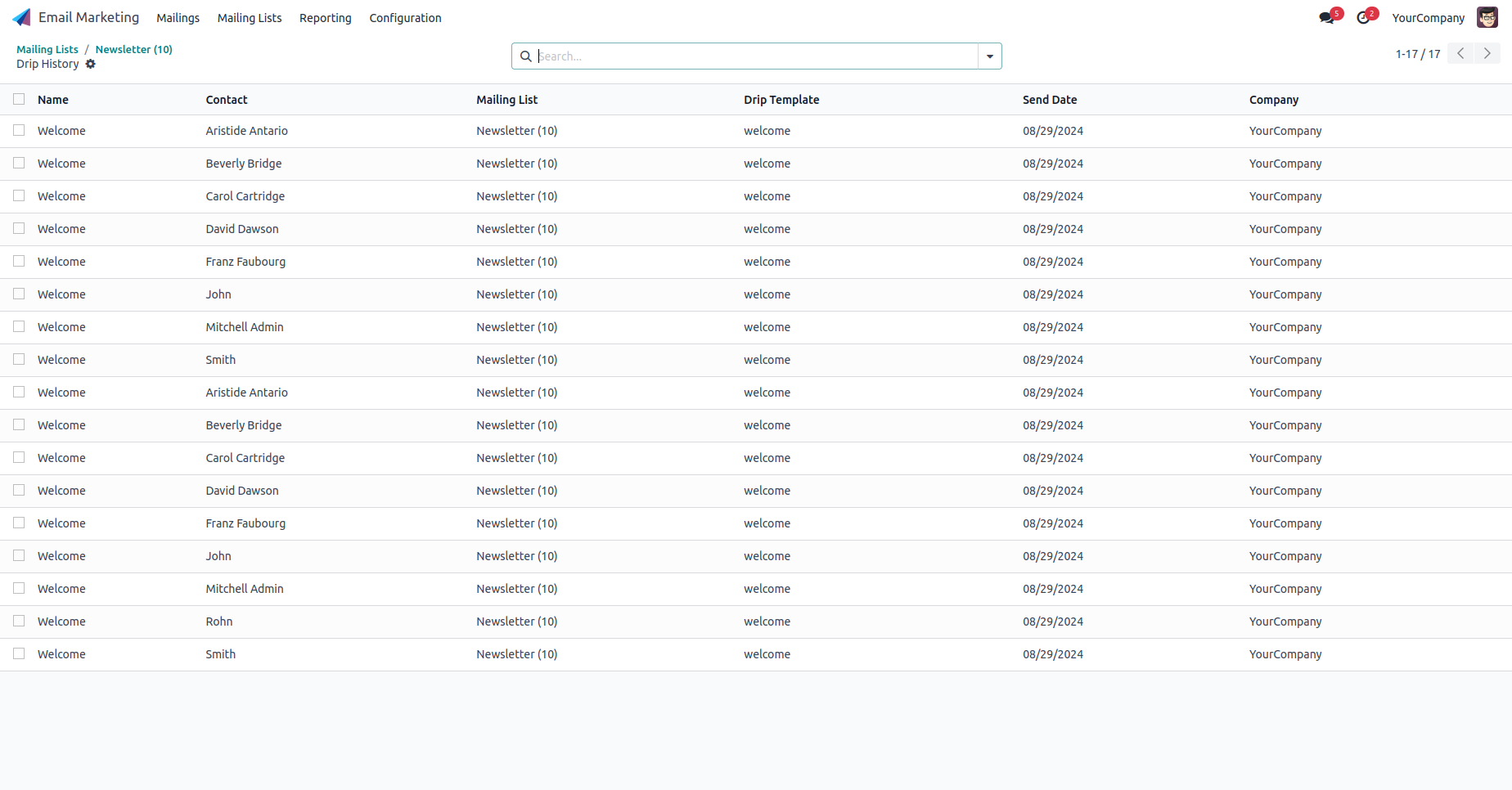Click the Drip History gear settings icon
Viewport: 1512px width, 790px height.
tap(91, 64)
